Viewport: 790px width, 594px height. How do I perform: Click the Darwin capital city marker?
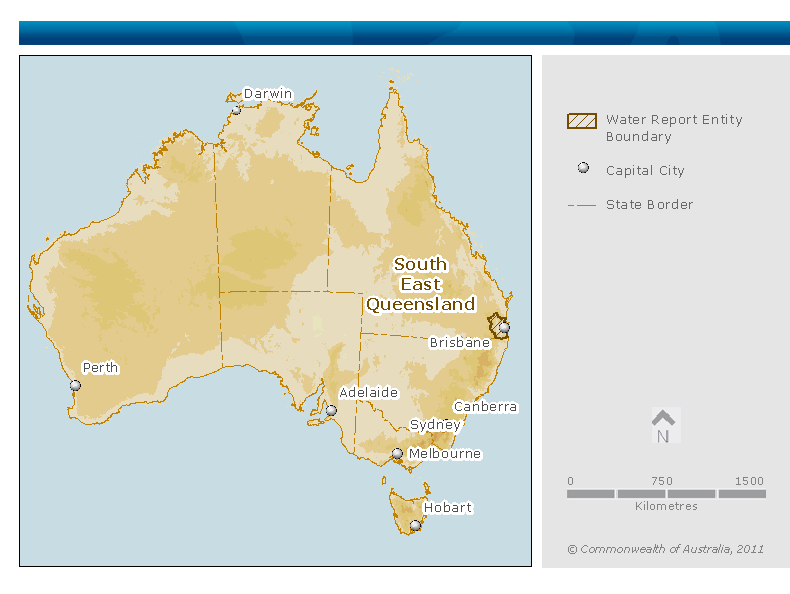[x=236, y=110]
